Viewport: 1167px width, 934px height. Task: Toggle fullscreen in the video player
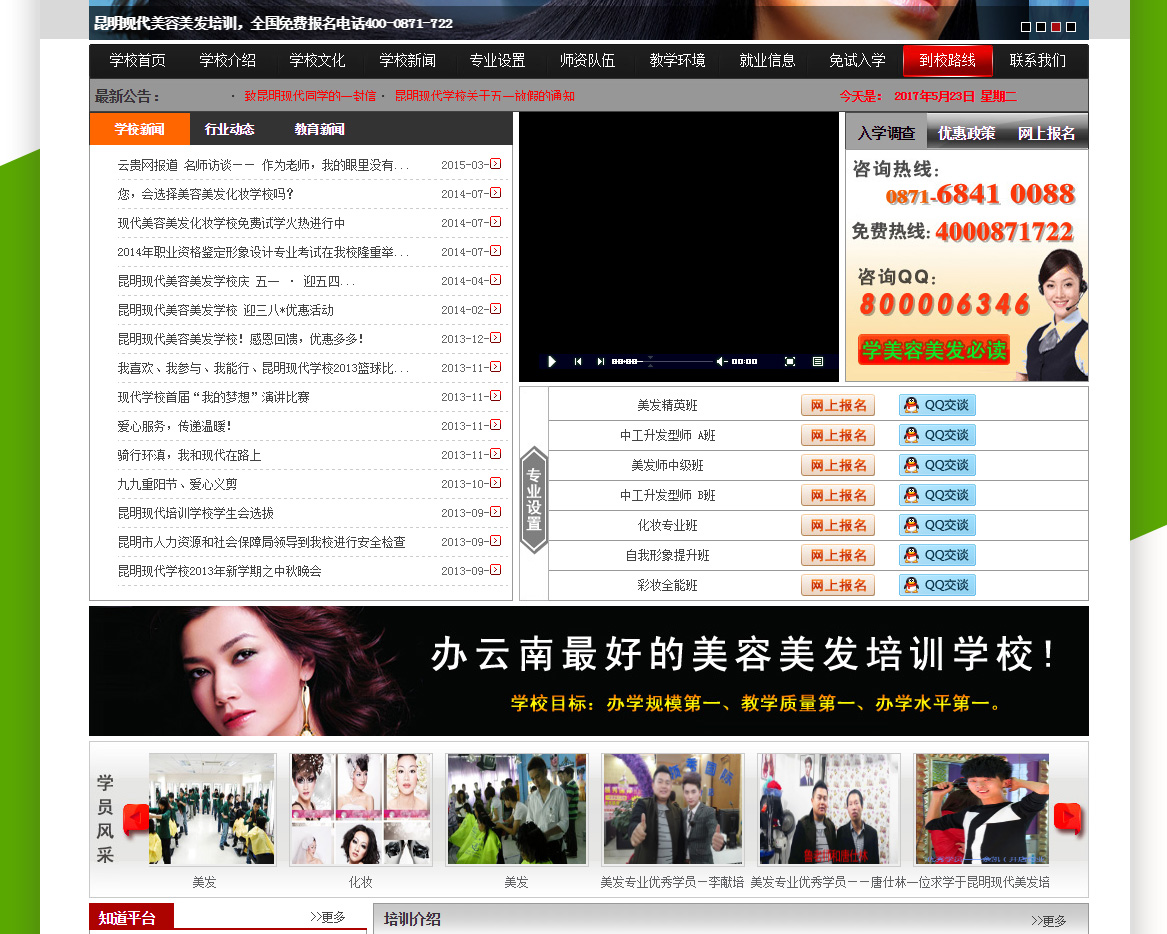click(x=790, y=361)
